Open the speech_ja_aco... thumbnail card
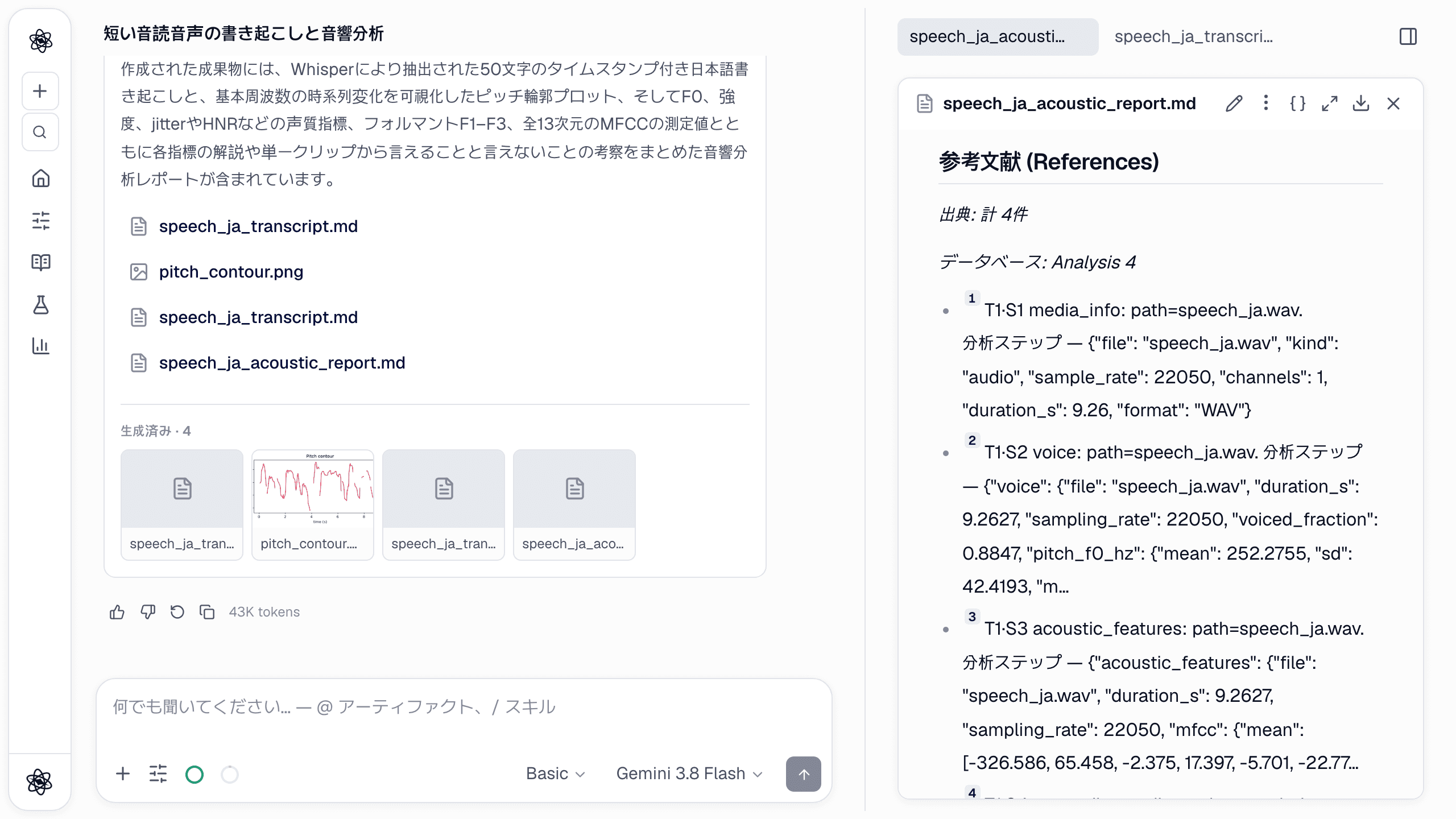 click(x=574, y=504)
